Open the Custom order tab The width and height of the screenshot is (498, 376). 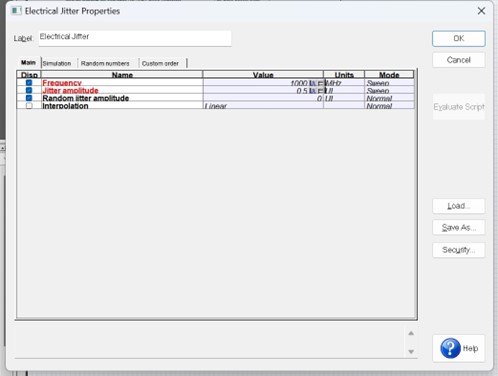point(160,63)
